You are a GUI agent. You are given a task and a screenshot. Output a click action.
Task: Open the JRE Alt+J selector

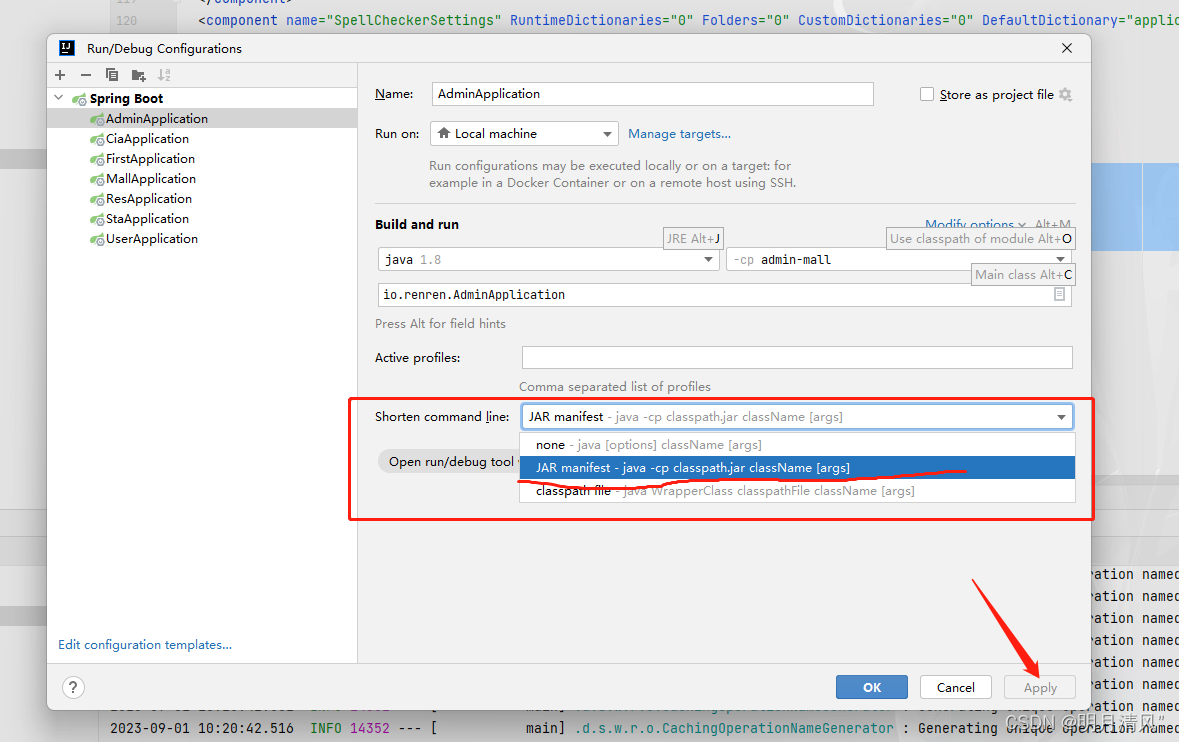point(693,238)
